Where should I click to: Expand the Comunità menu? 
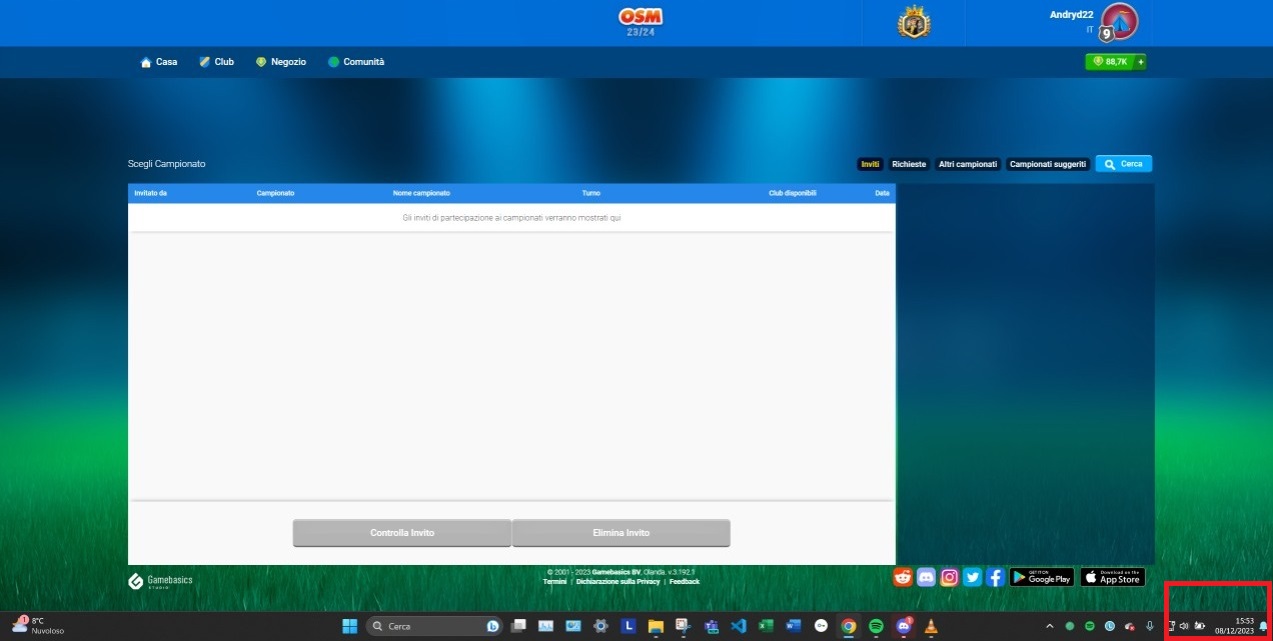356,62
